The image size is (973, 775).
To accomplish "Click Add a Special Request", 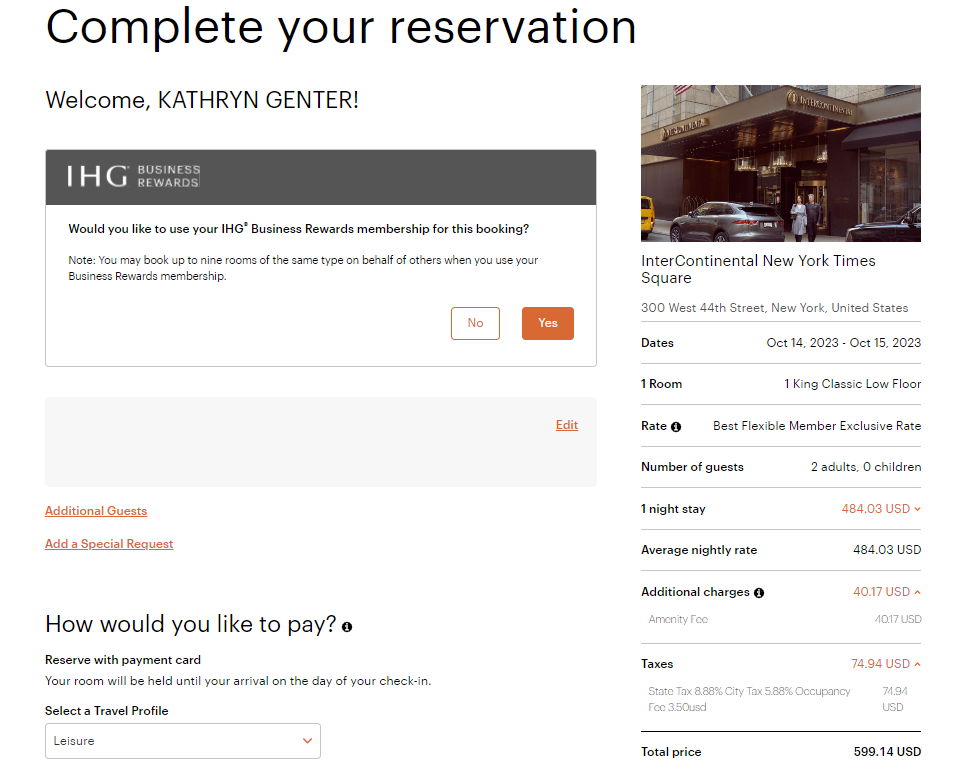I will tap(108, 544).
